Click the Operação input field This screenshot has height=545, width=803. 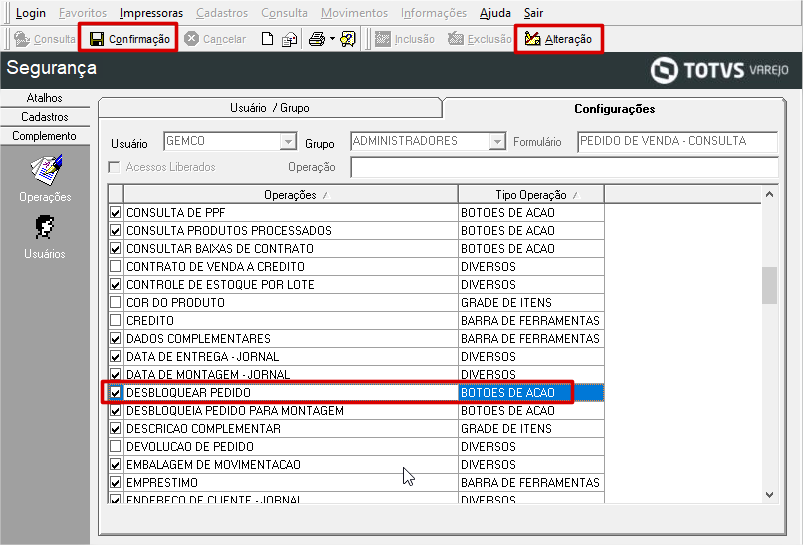tap(564, 167)
